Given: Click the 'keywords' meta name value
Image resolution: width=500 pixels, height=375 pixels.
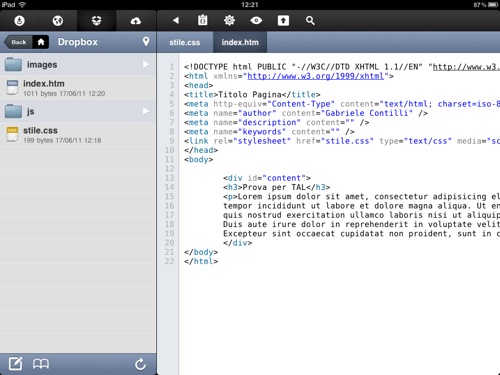Looking at the screenshot, I should point(262,132).
